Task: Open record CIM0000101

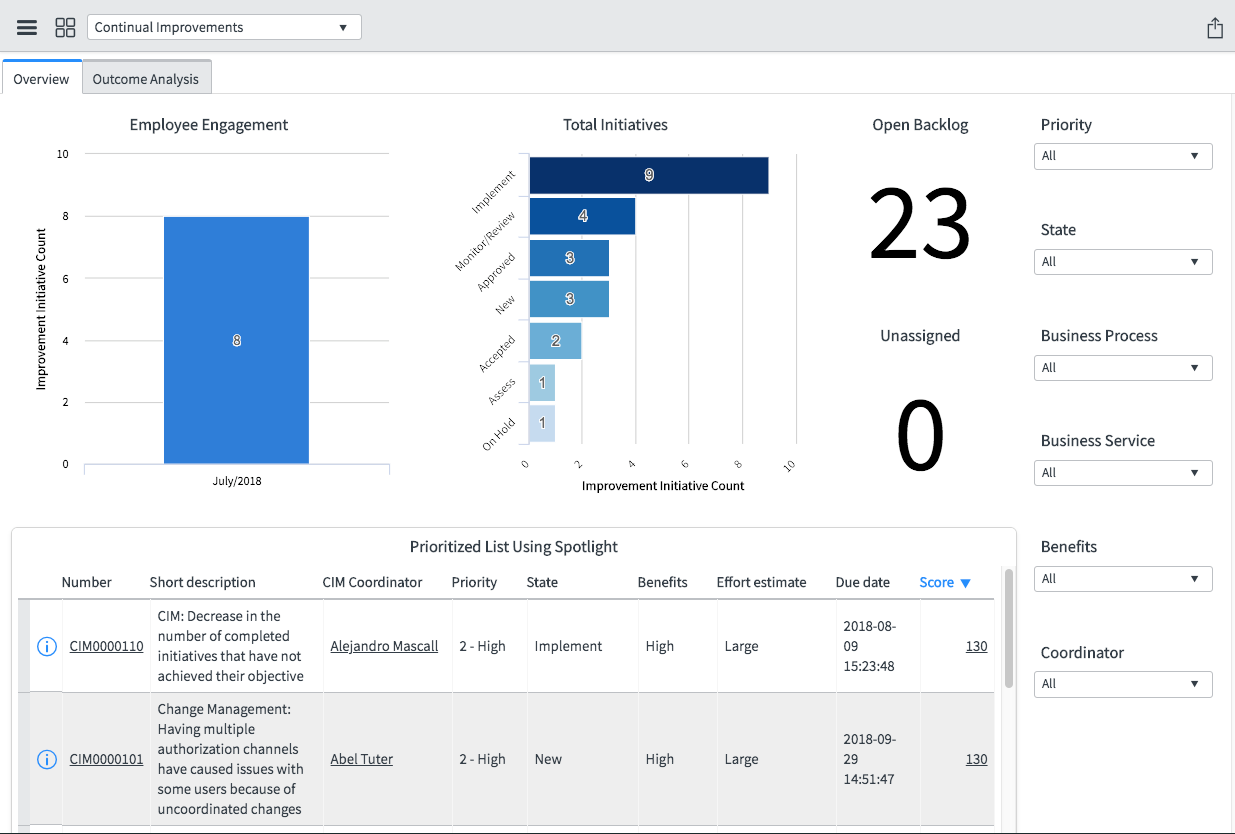Action: tap(106, 759)
